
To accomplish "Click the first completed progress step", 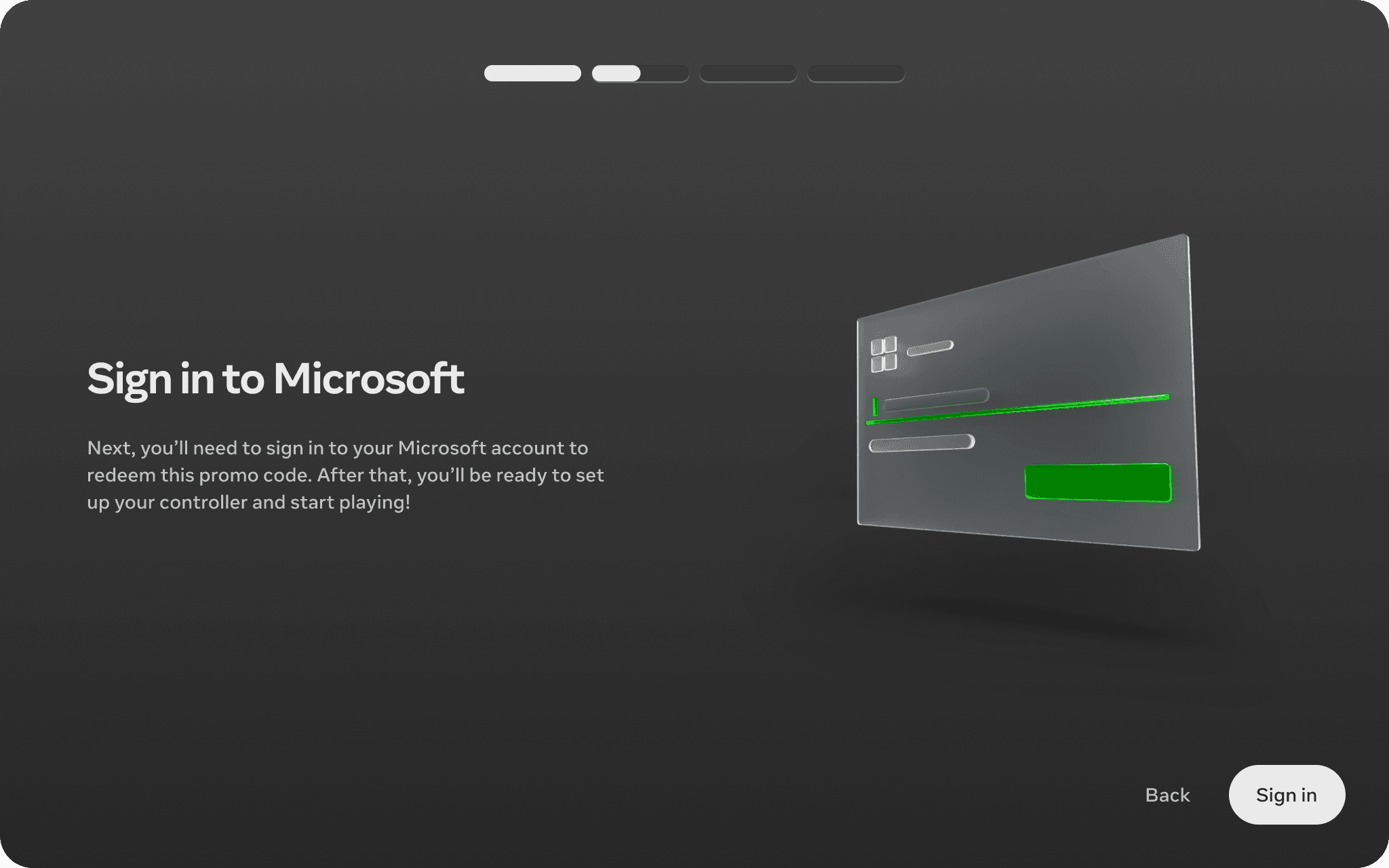I will tap(532, 73).
